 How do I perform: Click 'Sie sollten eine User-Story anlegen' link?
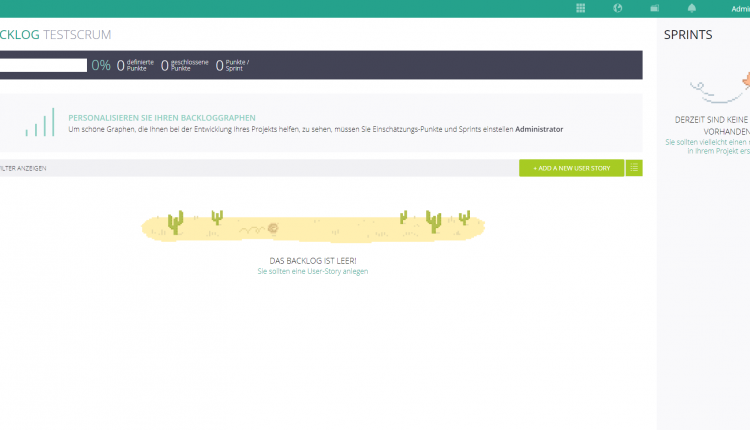tap(312, 271)
